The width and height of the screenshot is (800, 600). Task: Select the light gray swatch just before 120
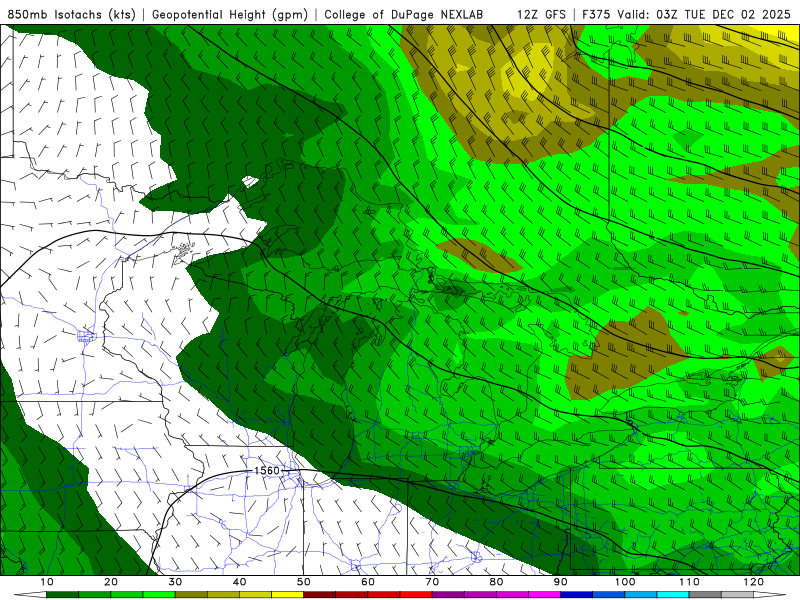coord(737,595)
